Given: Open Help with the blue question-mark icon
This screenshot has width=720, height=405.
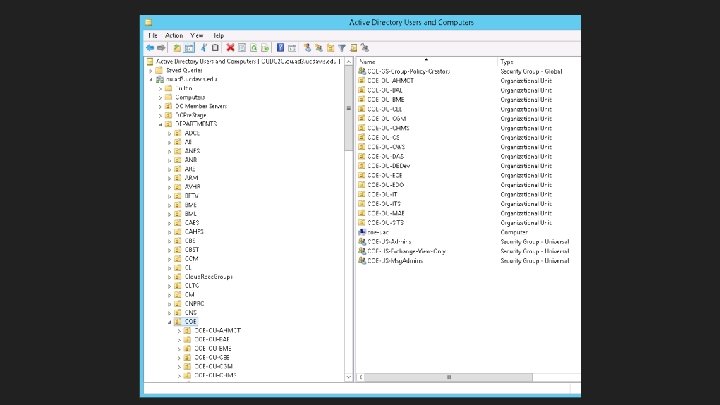Looking at the screenshot, I should coord(280,48).
